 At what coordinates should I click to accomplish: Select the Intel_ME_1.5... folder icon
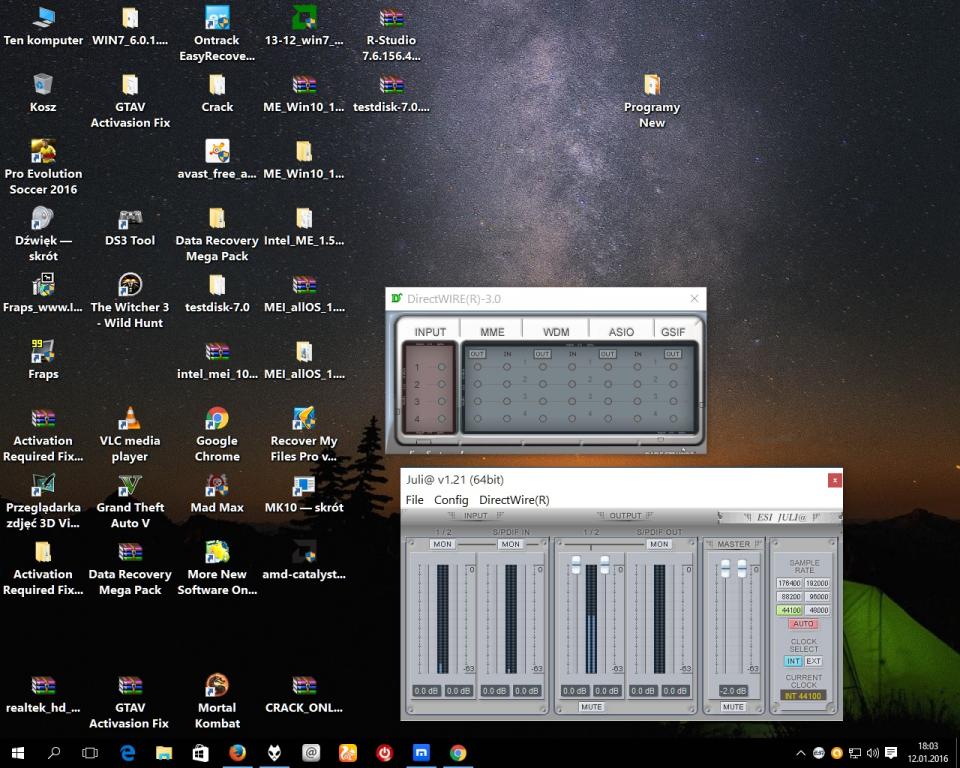click(304, 228)
